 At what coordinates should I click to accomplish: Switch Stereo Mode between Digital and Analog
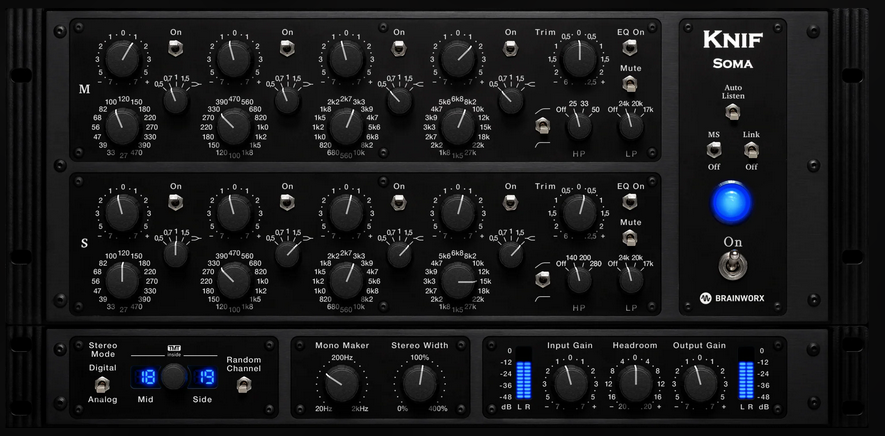102,385
